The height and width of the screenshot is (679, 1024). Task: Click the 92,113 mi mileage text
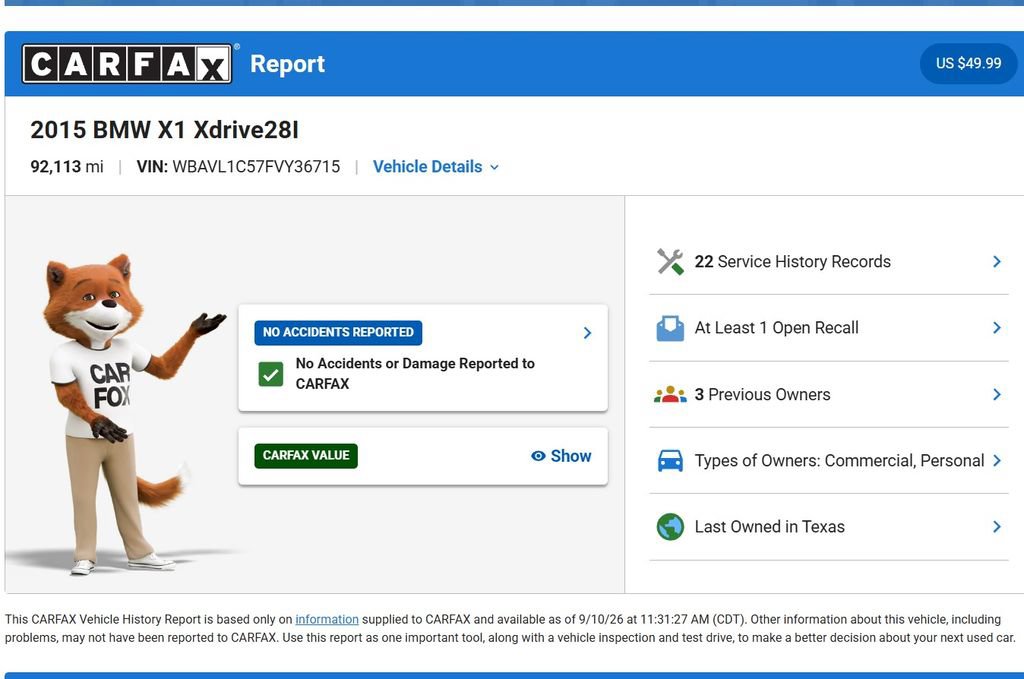click(x=67, y=166)
